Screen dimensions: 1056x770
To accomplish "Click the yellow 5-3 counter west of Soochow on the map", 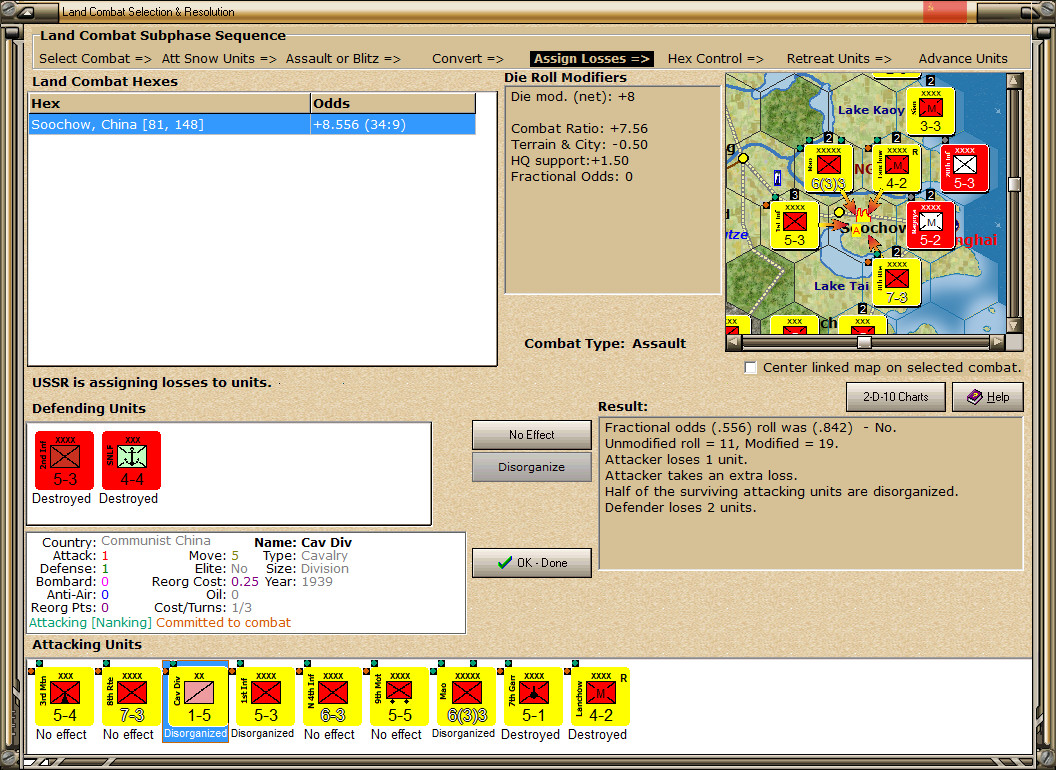I will (795, 226).
